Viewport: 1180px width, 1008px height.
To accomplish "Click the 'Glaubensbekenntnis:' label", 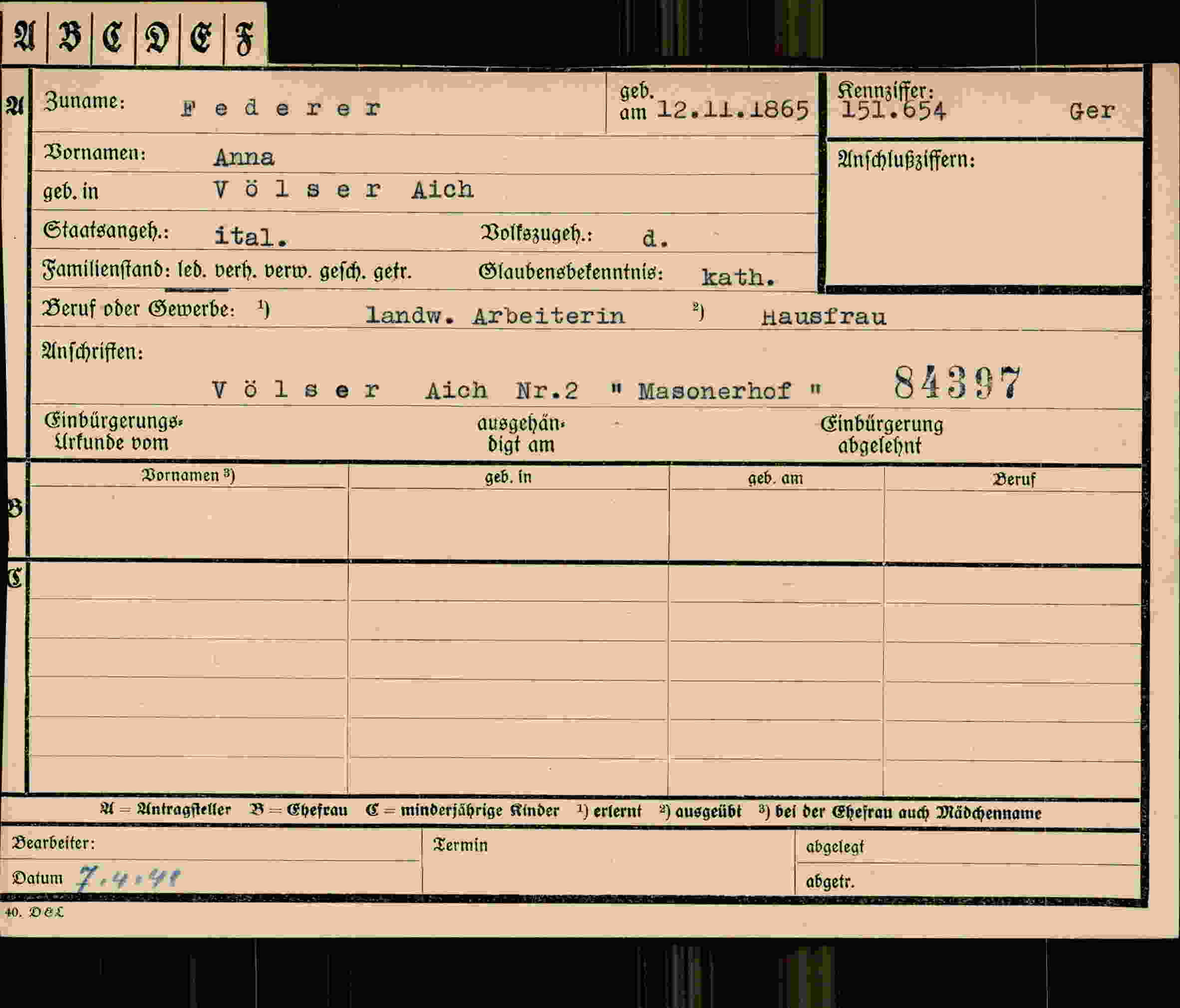I will 571,272.
